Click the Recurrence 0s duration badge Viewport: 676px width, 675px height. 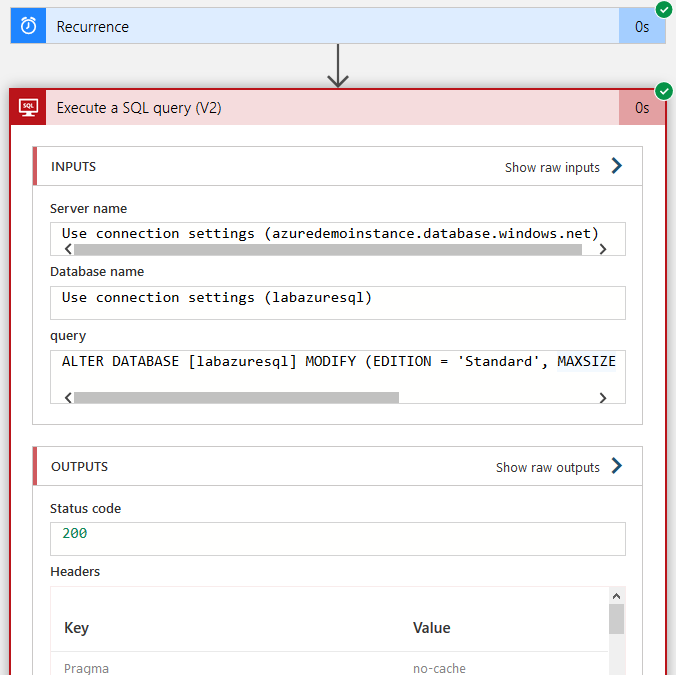[642, 27]
